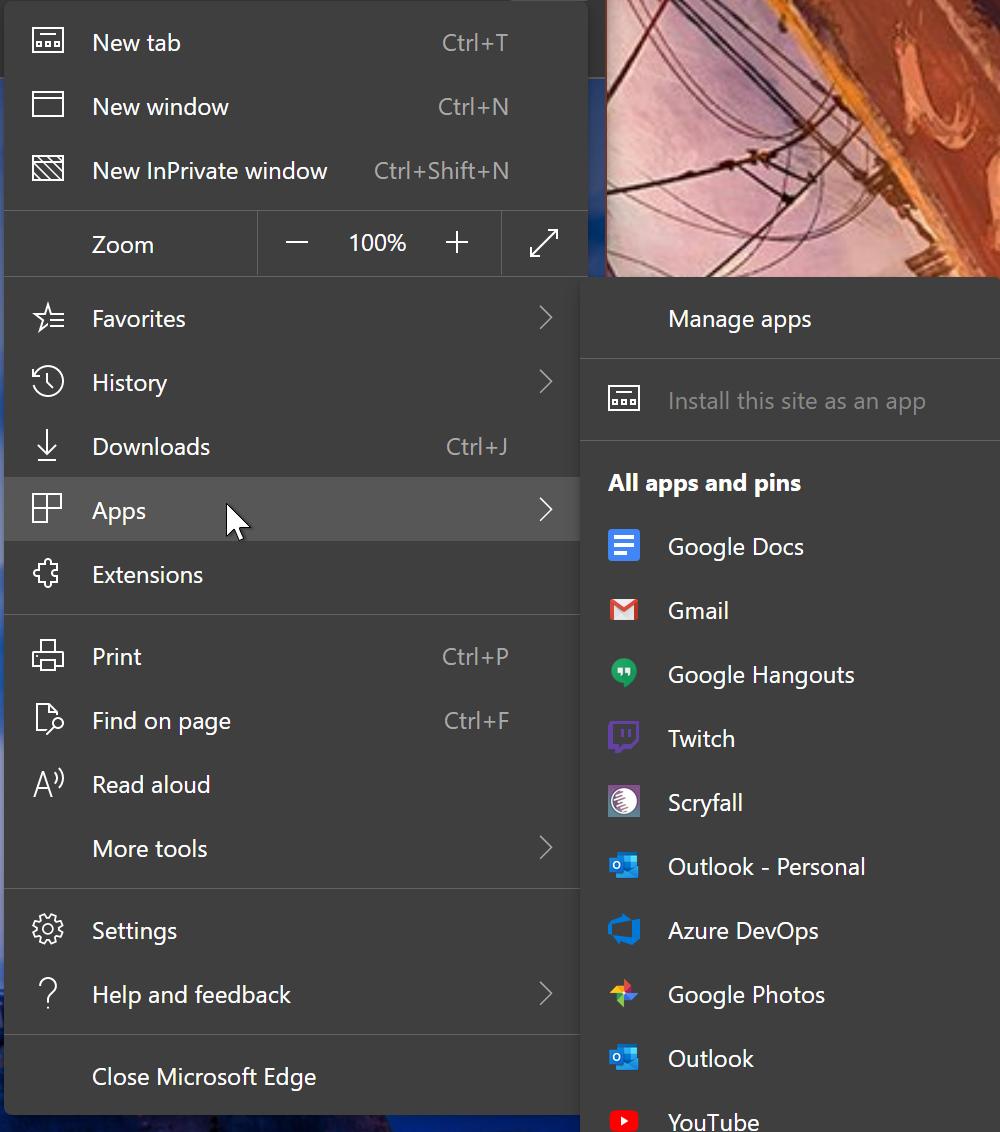
Task: Select Install this site as an app
Action: pyautogui.click(x=790, y=400)
